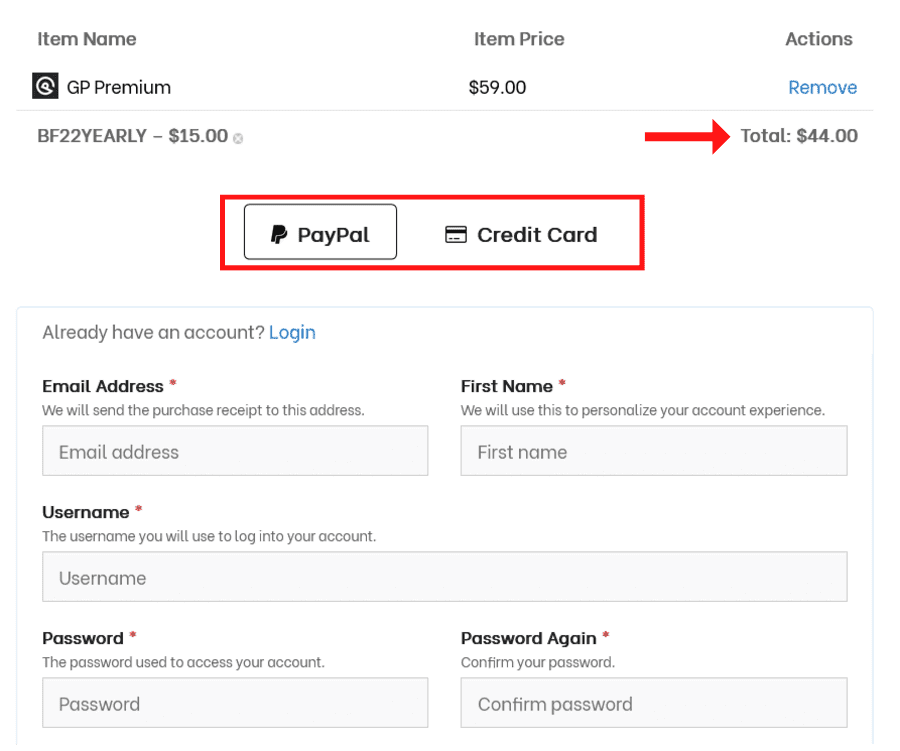Focus the Username input field
900x751 pixels.
click(x=445, y=576)
